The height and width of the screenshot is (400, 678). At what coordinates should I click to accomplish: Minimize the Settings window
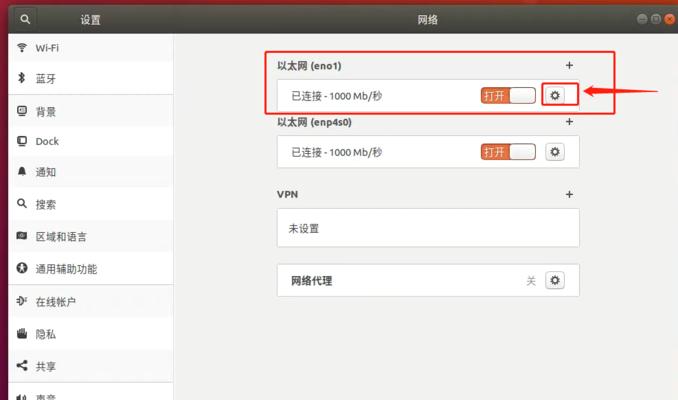(x=642, y=19)
